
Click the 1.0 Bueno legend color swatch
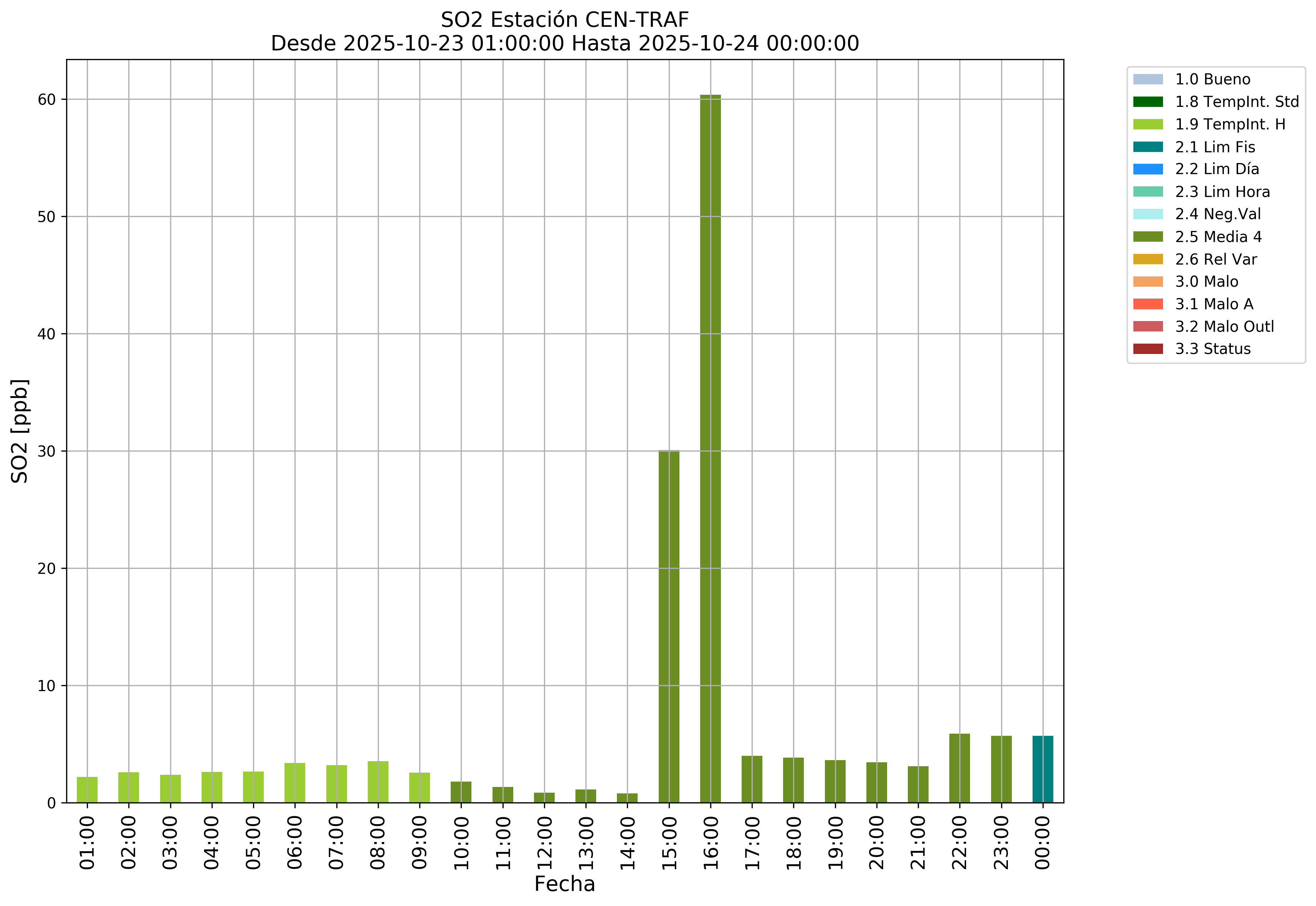(x=1147, y=79)
